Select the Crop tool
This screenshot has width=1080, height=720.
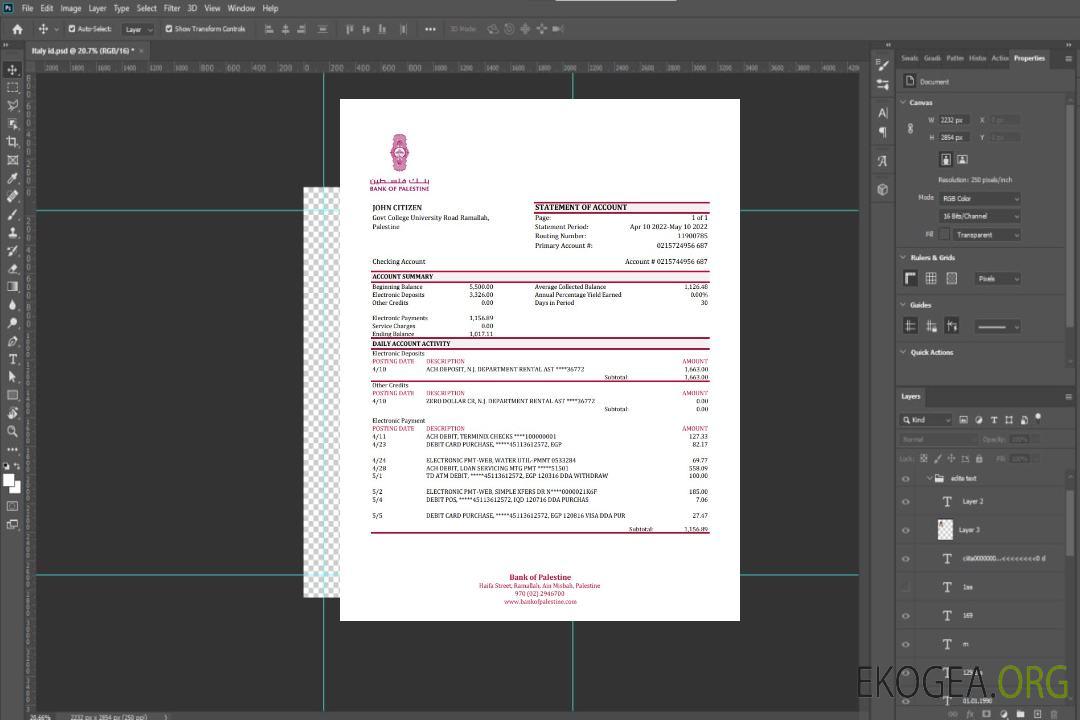(13, 142)
